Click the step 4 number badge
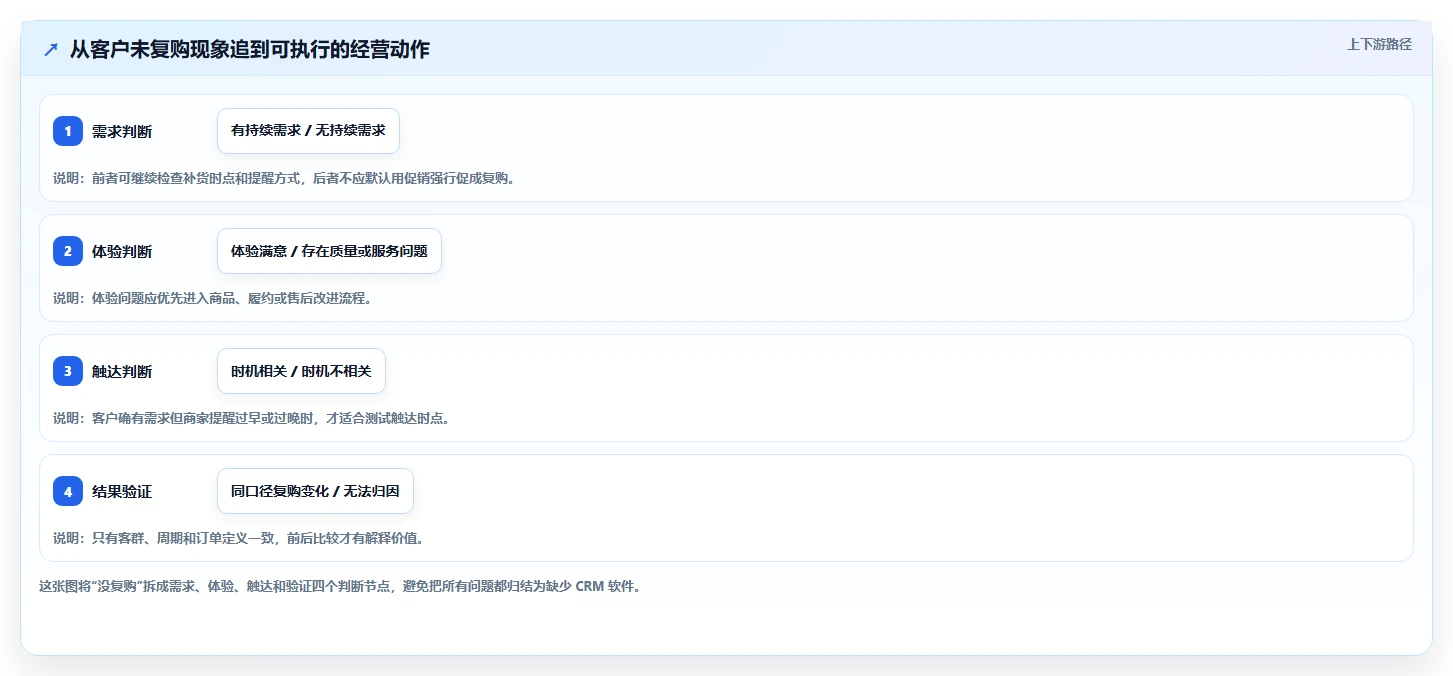 tap(68, 491)
